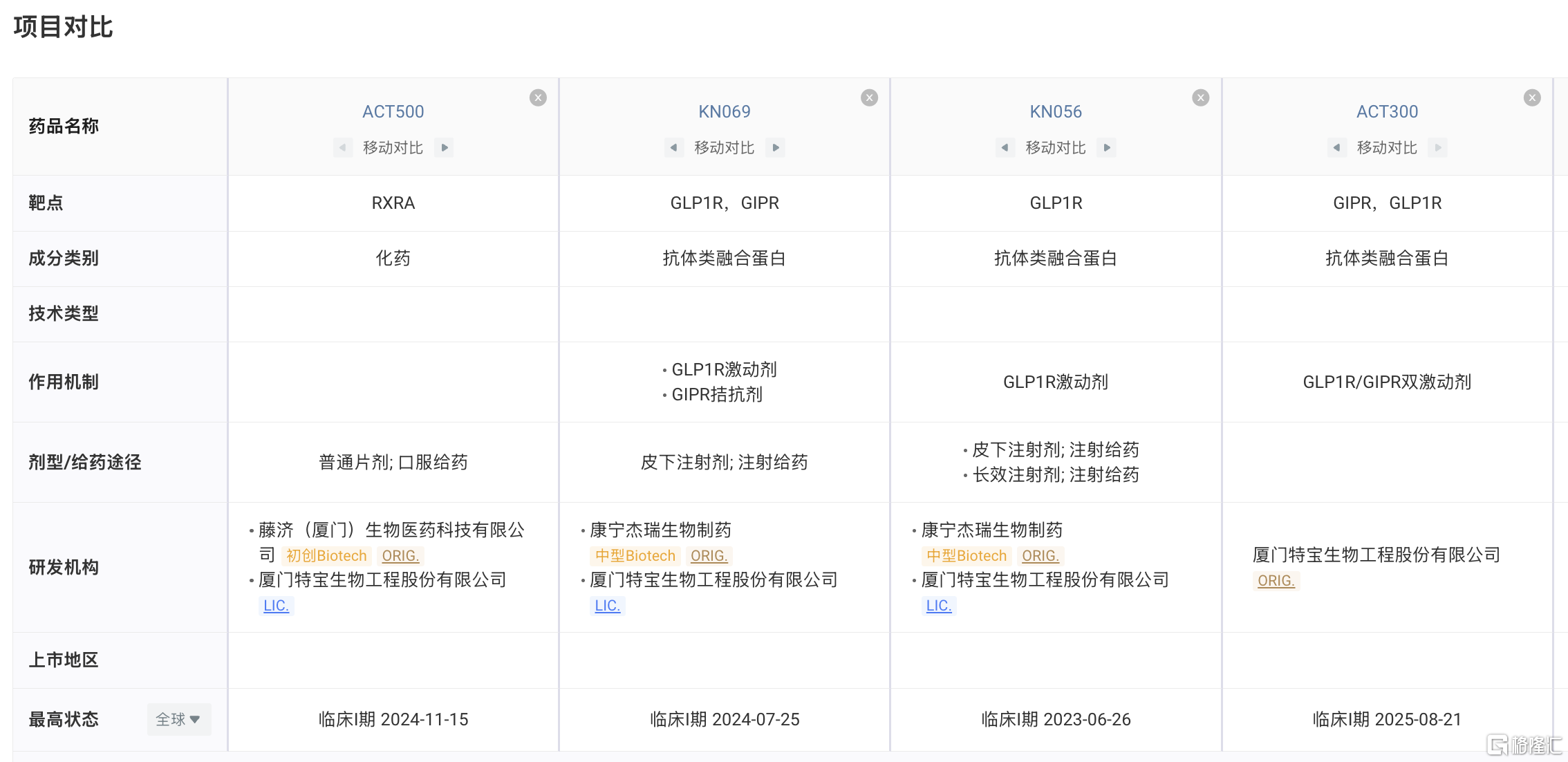Click ORIG. tag in ACT300 column
The image size is (1568, 762).
1276,581
